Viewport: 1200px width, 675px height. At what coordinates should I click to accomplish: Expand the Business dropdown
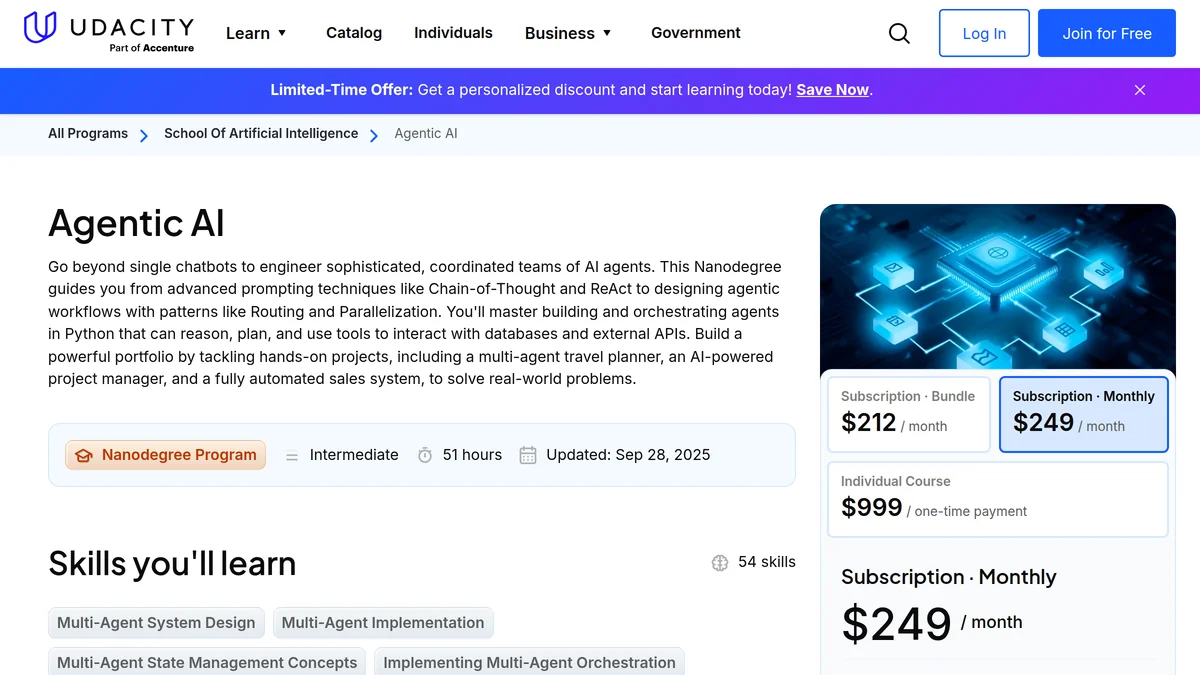[x=568, y=33]
